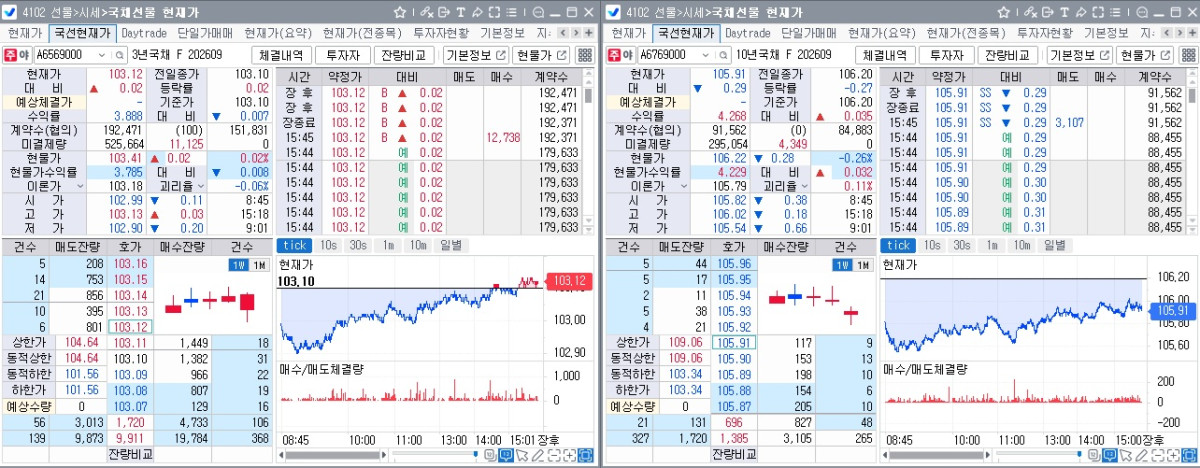This screenshot has height=468, width=1200.
Task: Click the fit-all icon under right chart
Action: tap(1189, 455)
